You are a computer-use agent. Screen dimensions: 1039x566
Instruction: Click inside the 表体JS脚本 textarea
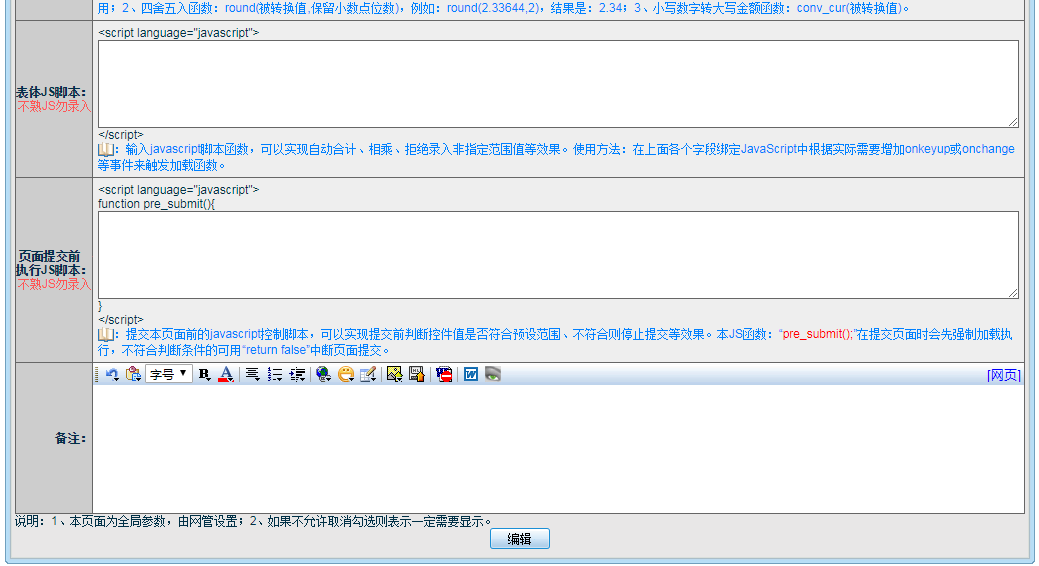point(558,84)
